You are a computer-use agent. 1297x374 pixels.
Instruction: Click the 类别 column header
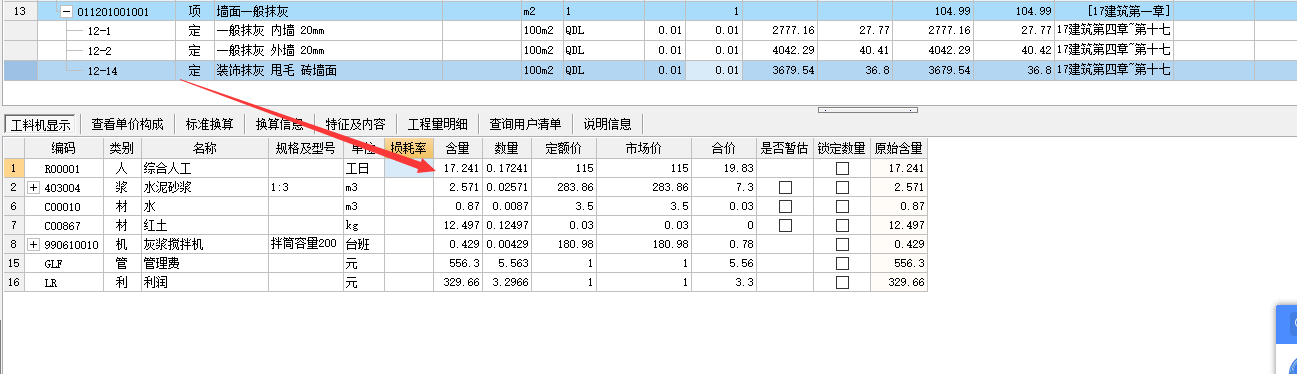(x=122, y=148)
